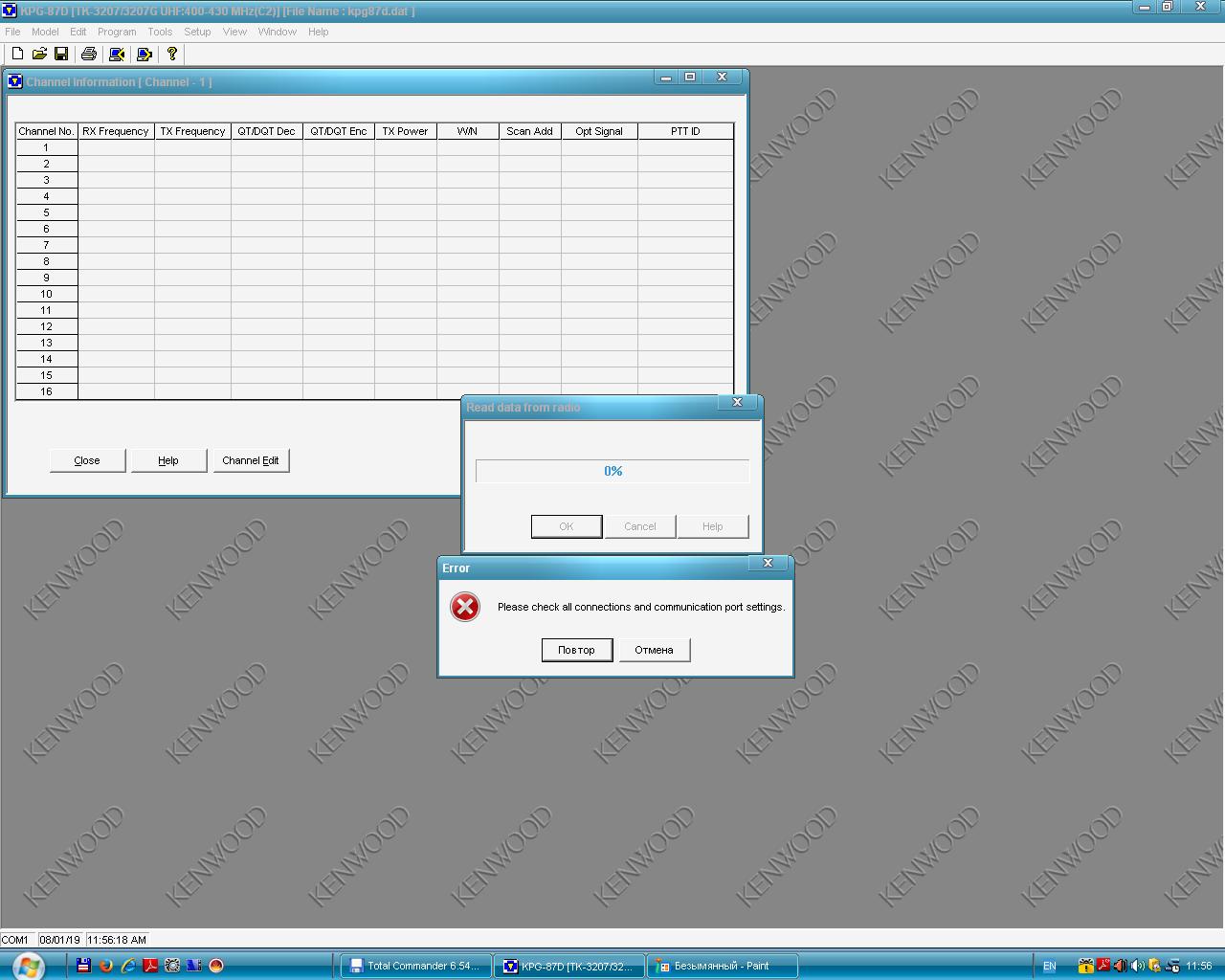Click the network clock tray icon
This screenshot has height=980, width=1225.
1171,966
